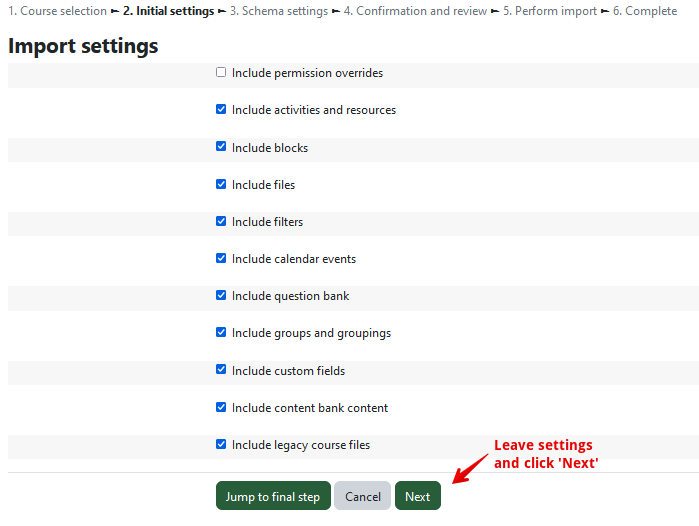Uncheck Include question bank
This screenshot has height=526, width=699.
[221, 296]
